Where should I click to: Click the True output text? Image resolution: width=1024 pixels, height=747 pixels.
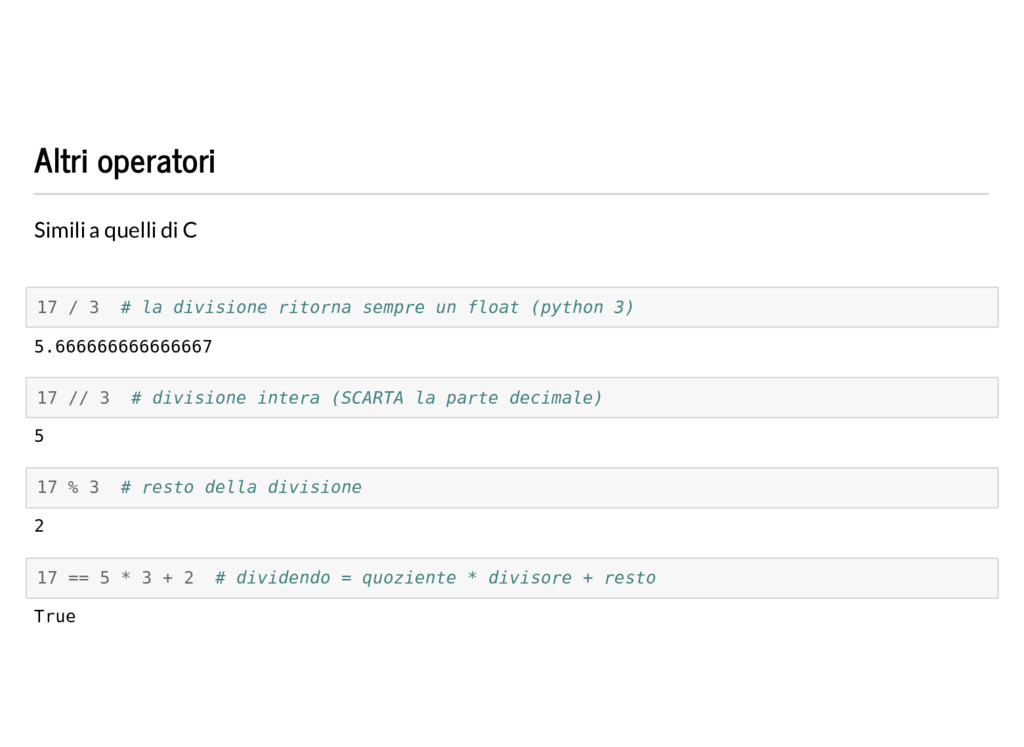tap(55, 616)
